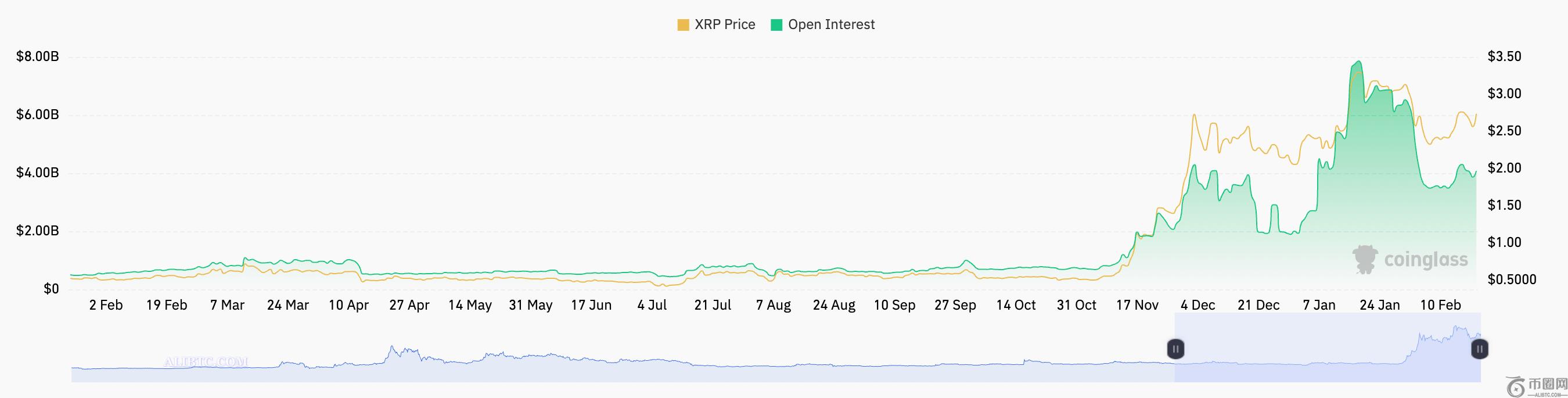Viewport: 1568px width, 398px height.
Task: Click the coinglass watermark text
Action: click(1426, 260)
